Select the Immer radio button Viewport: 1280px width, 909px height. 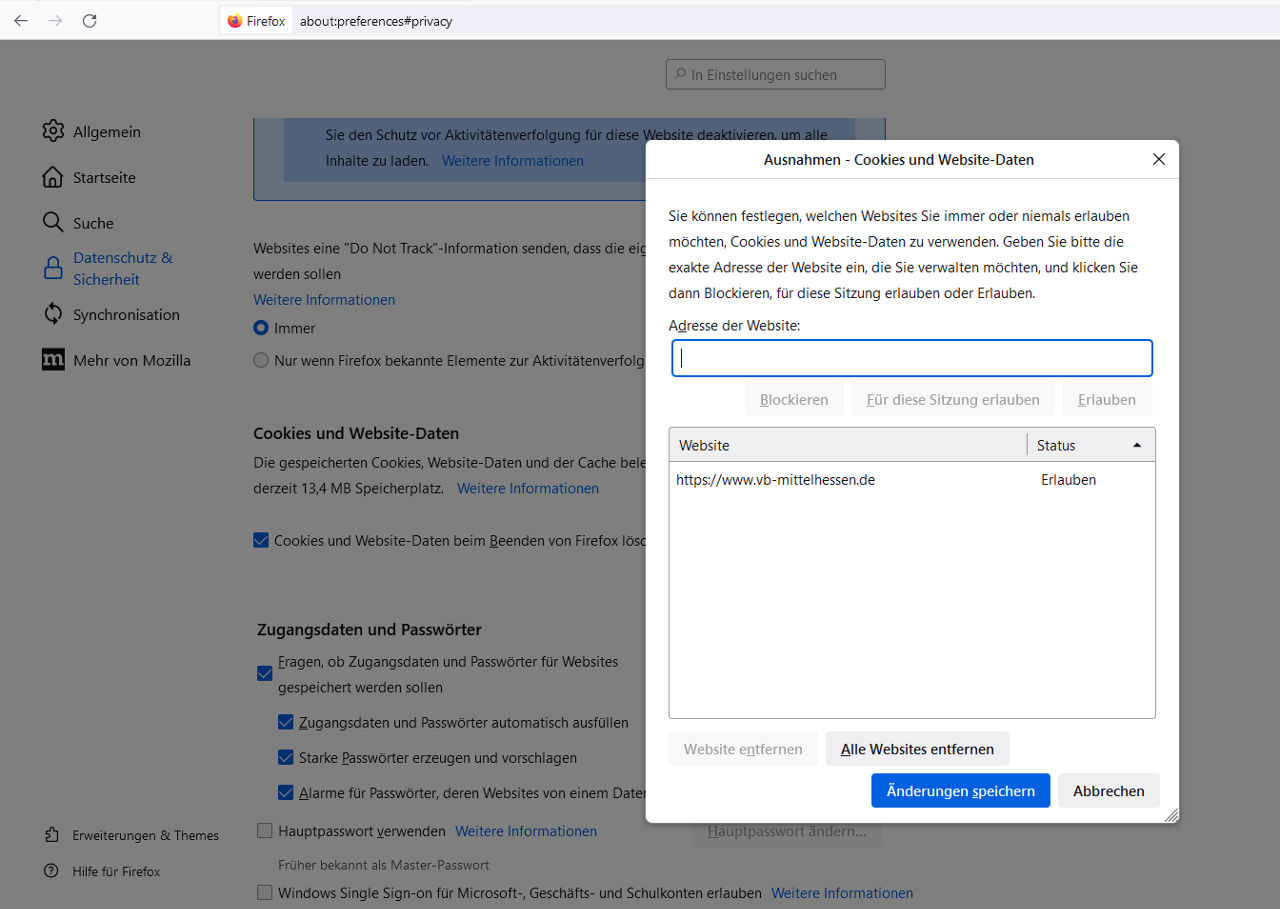[261, 328]
